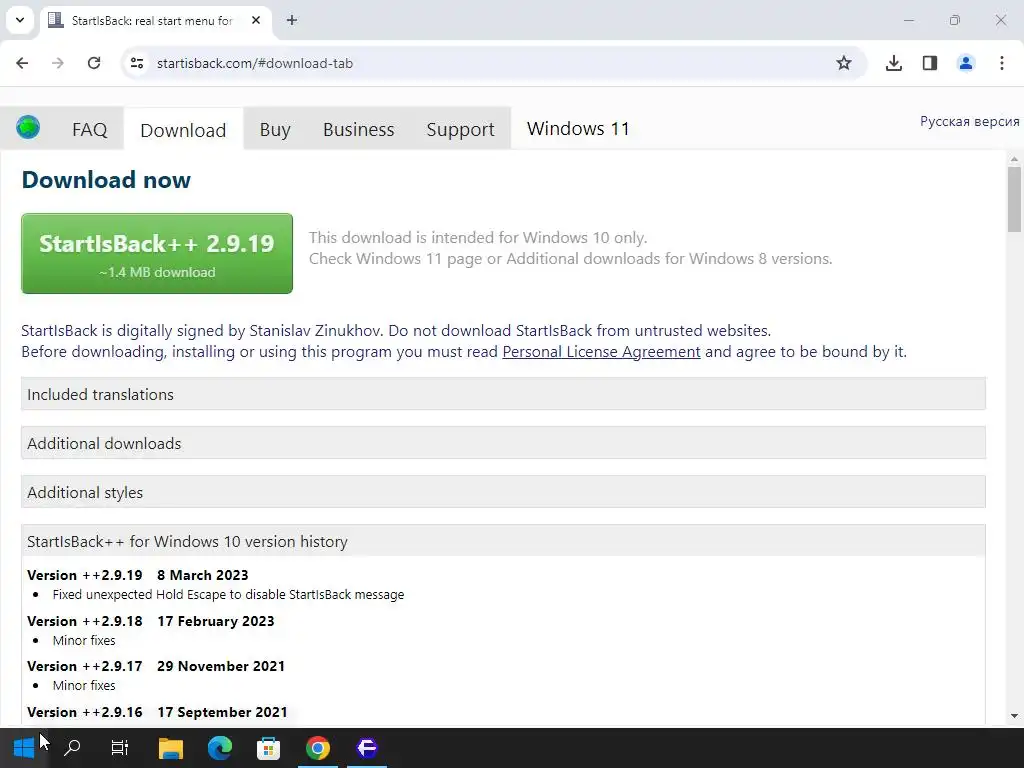Open site information icon in address bar

pyautogui.click(x=137, y=63)
